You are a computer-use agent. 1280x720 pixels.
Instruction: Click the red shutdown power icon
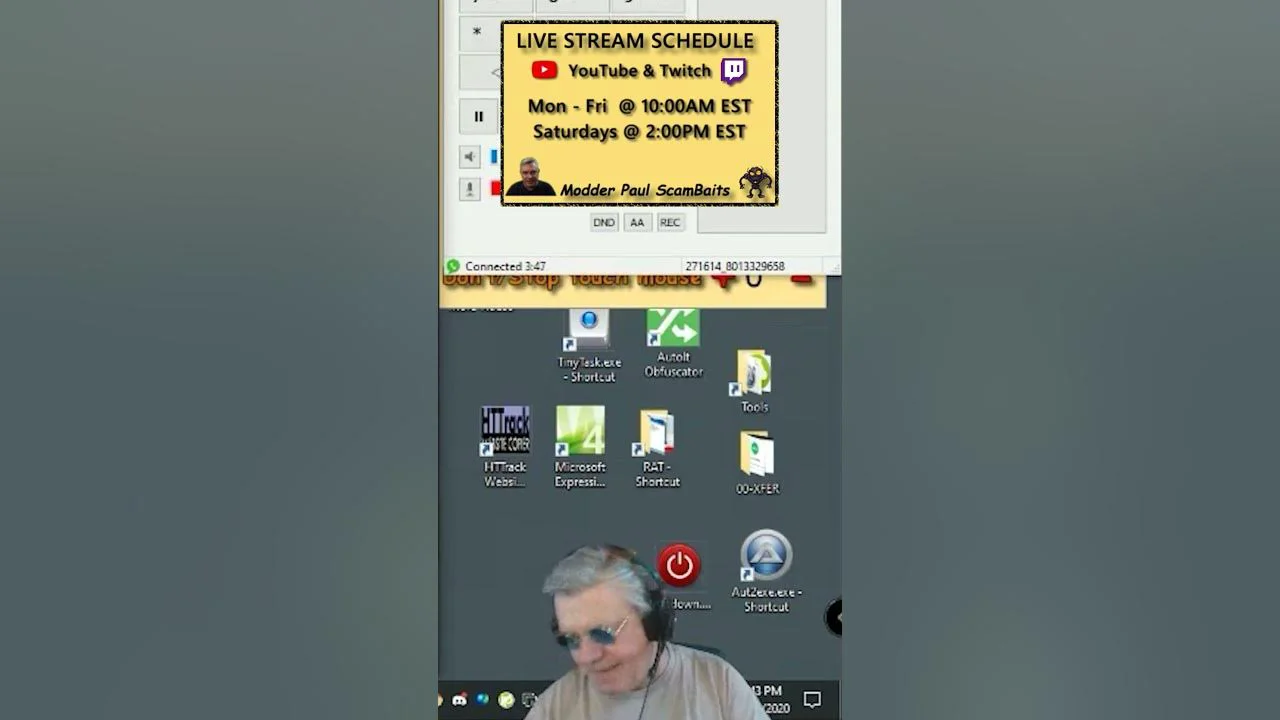click(680, 566)
